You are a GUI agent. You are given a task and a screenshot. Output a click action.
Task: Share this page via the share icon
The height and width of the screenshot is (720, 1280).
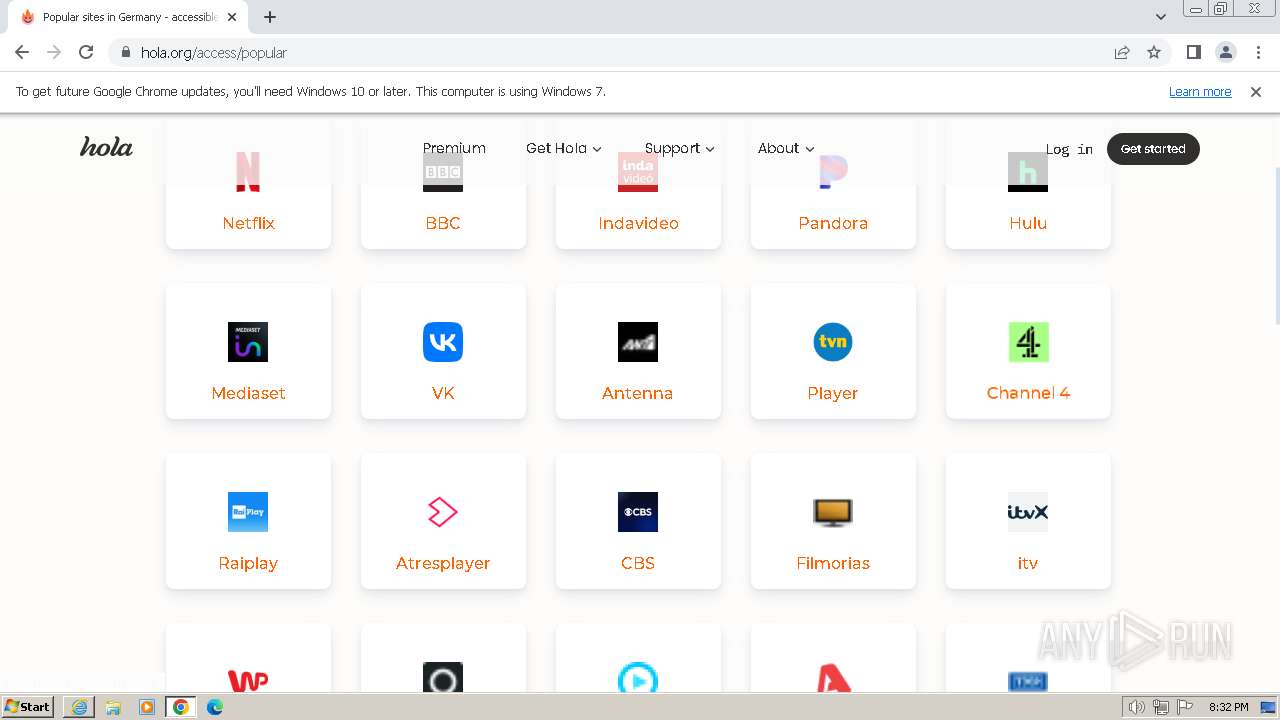pyautogui.click(x=1122, y=52)
